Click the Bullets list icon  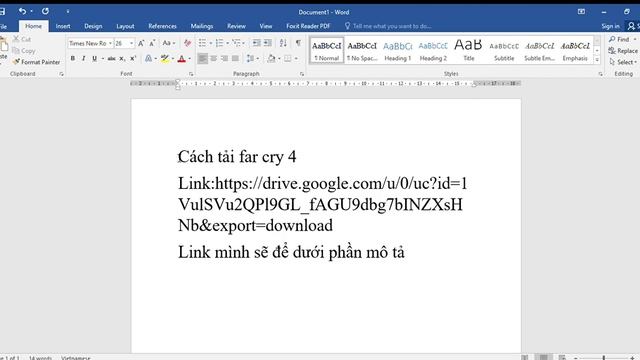pos(202,43)
